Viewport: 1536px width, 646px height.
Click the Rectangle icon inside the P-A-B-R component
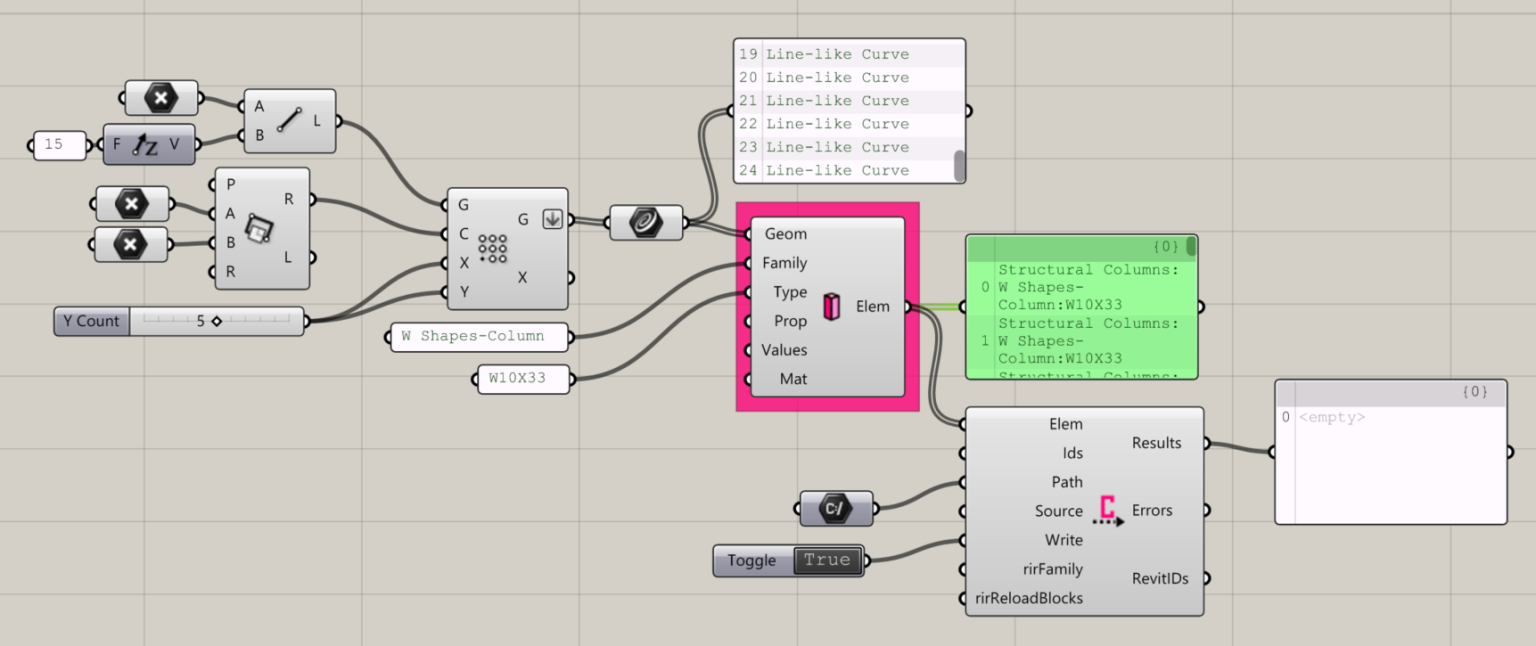pyautogui.click(x=261, y=229)
